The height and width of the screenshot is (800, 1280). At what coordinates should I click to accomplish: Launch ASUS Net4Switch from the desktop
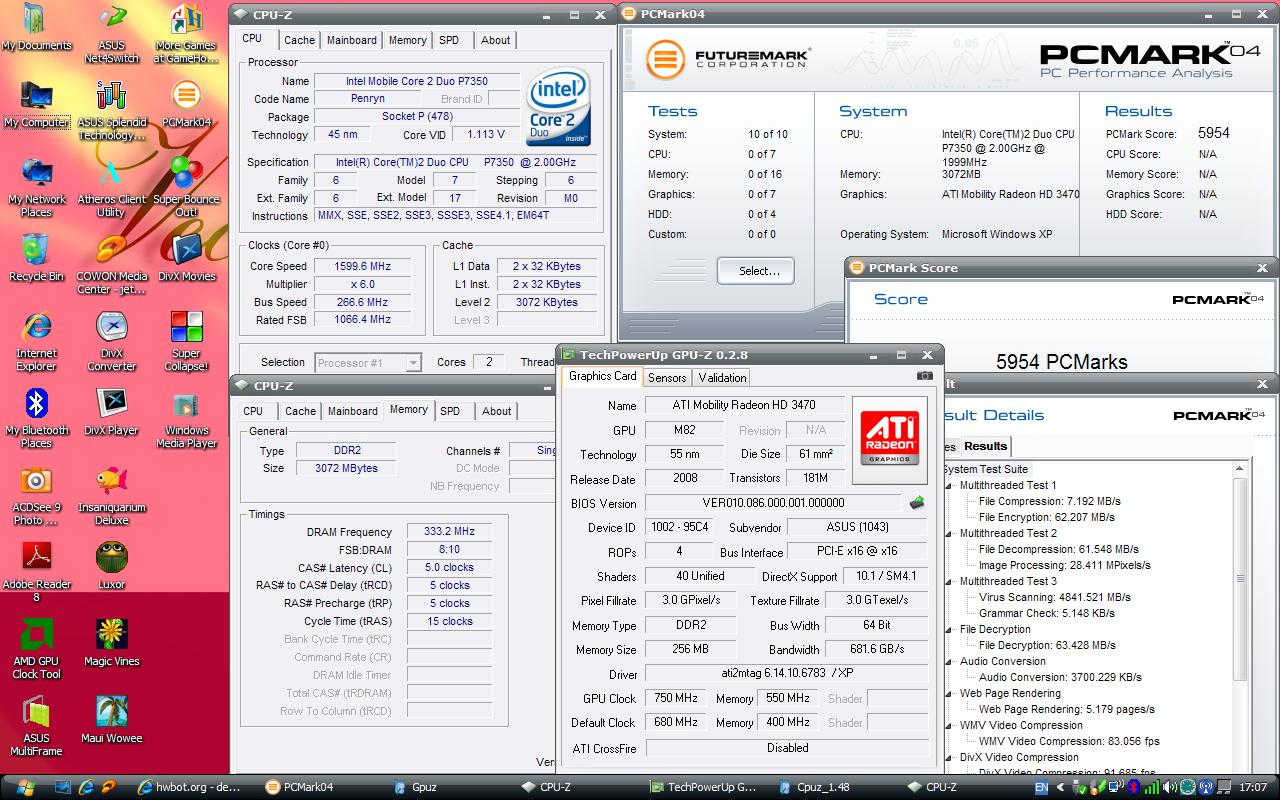pos(111,33)
